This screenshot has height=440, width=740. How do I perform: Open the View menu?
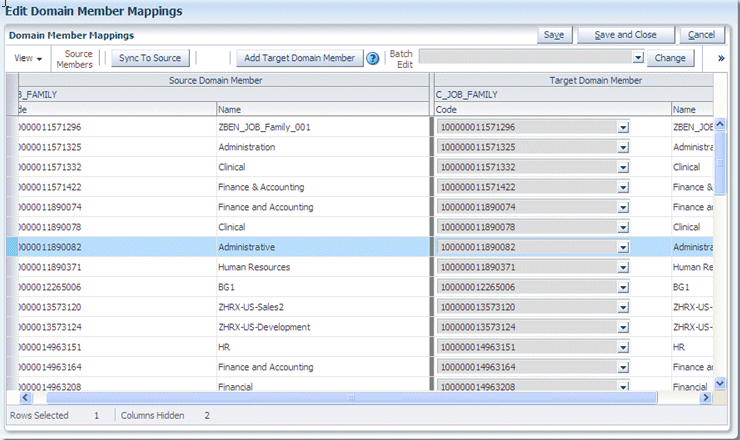[x=28, y=59]
